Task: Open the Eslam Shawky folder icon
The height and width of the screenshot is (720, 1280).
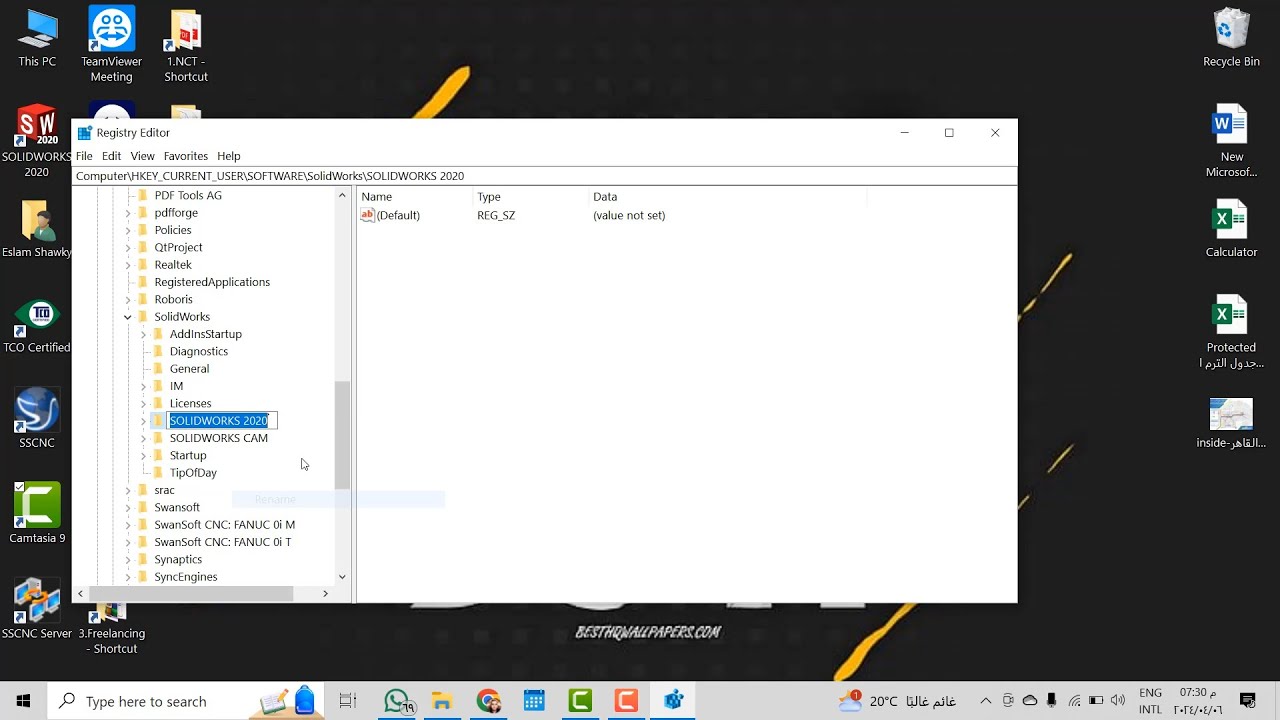Action: pyautogui.click(x=37, y=229)
